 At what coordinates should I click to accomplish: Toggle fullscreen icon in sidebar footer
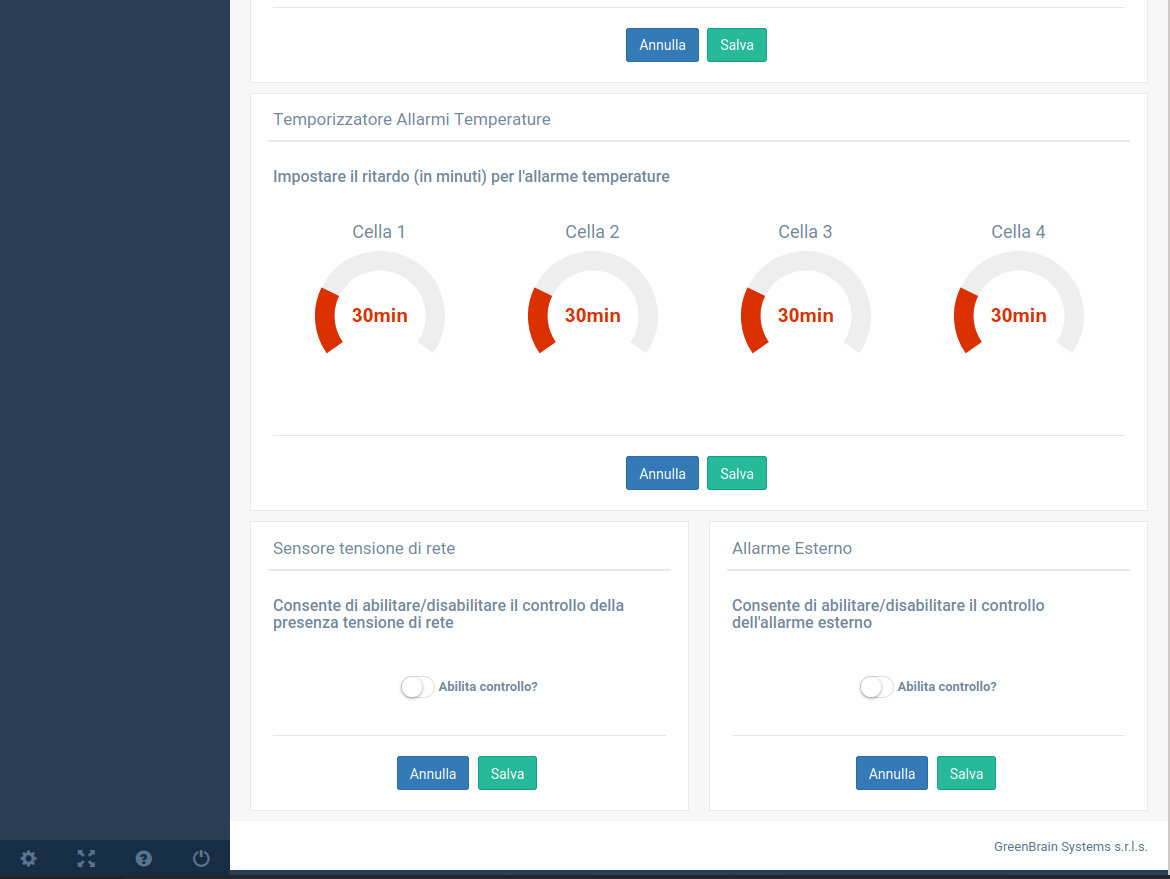point(87,858)
